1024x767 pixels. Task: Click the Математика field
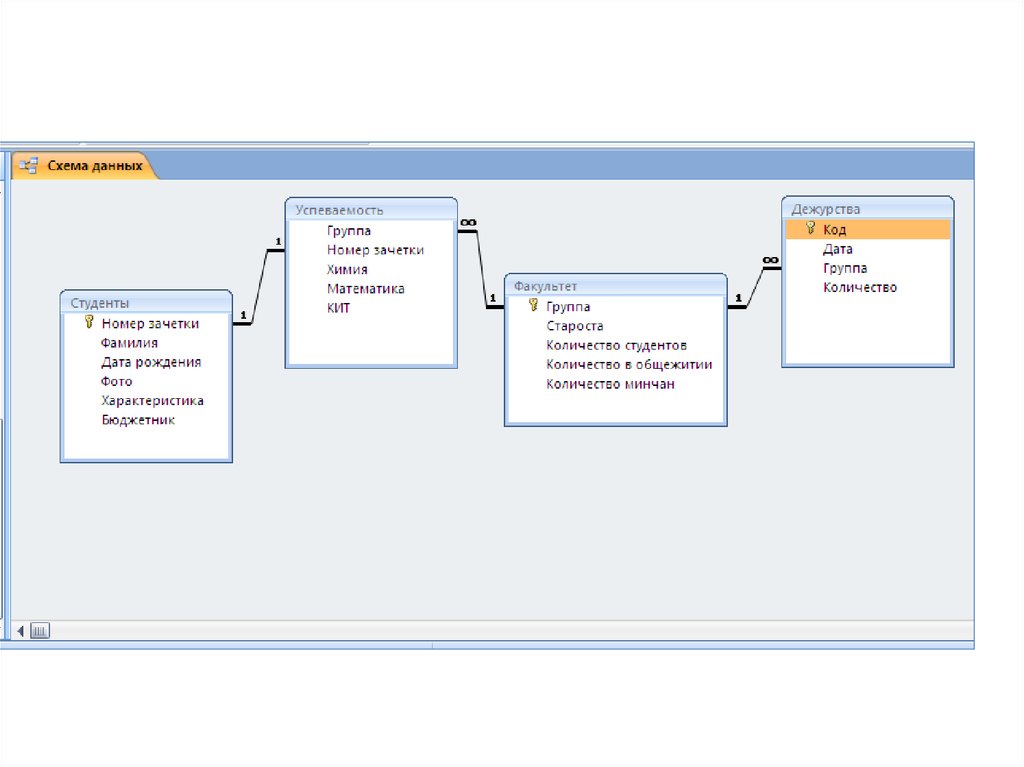(x=365, y=288)
